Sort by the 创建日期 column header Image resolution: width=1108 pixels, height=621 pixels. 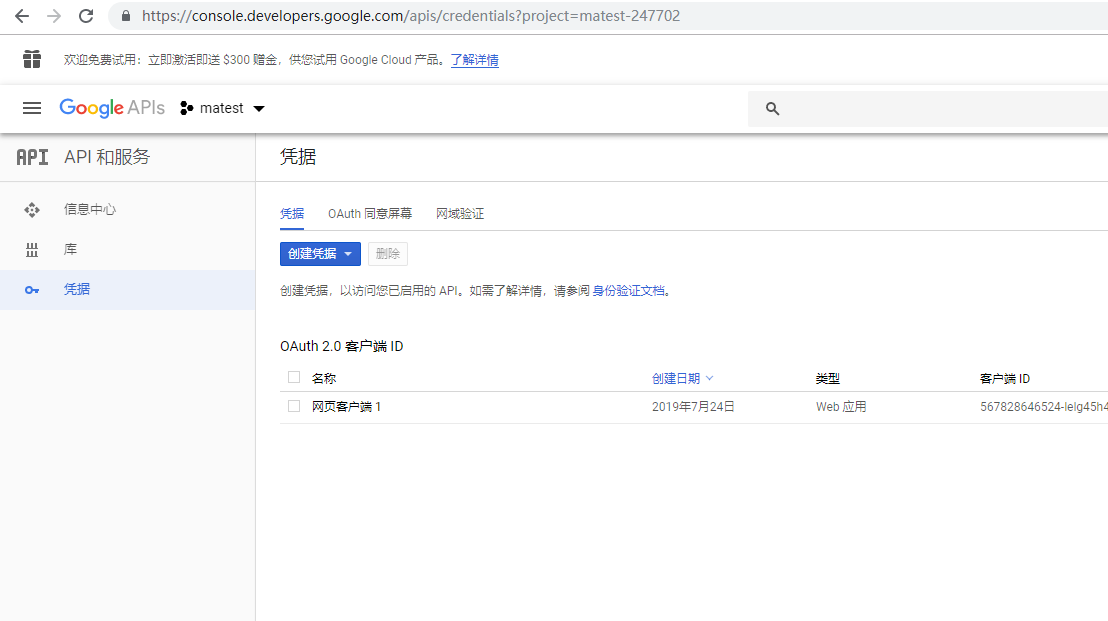(x=683, y=379)
